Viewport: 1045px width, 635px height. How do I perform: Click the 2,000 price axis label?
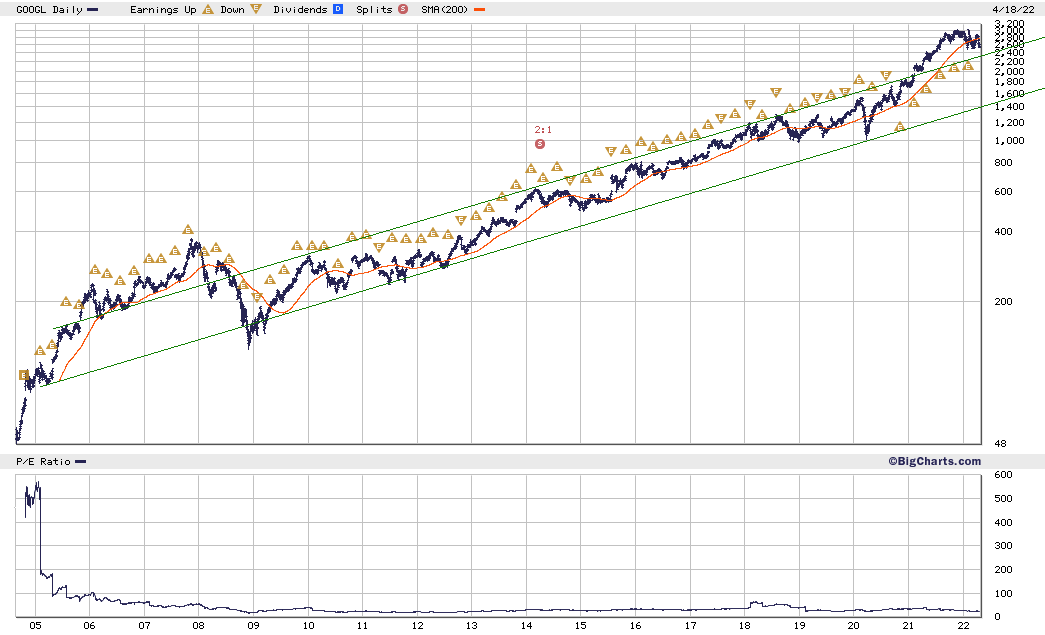1010,71
